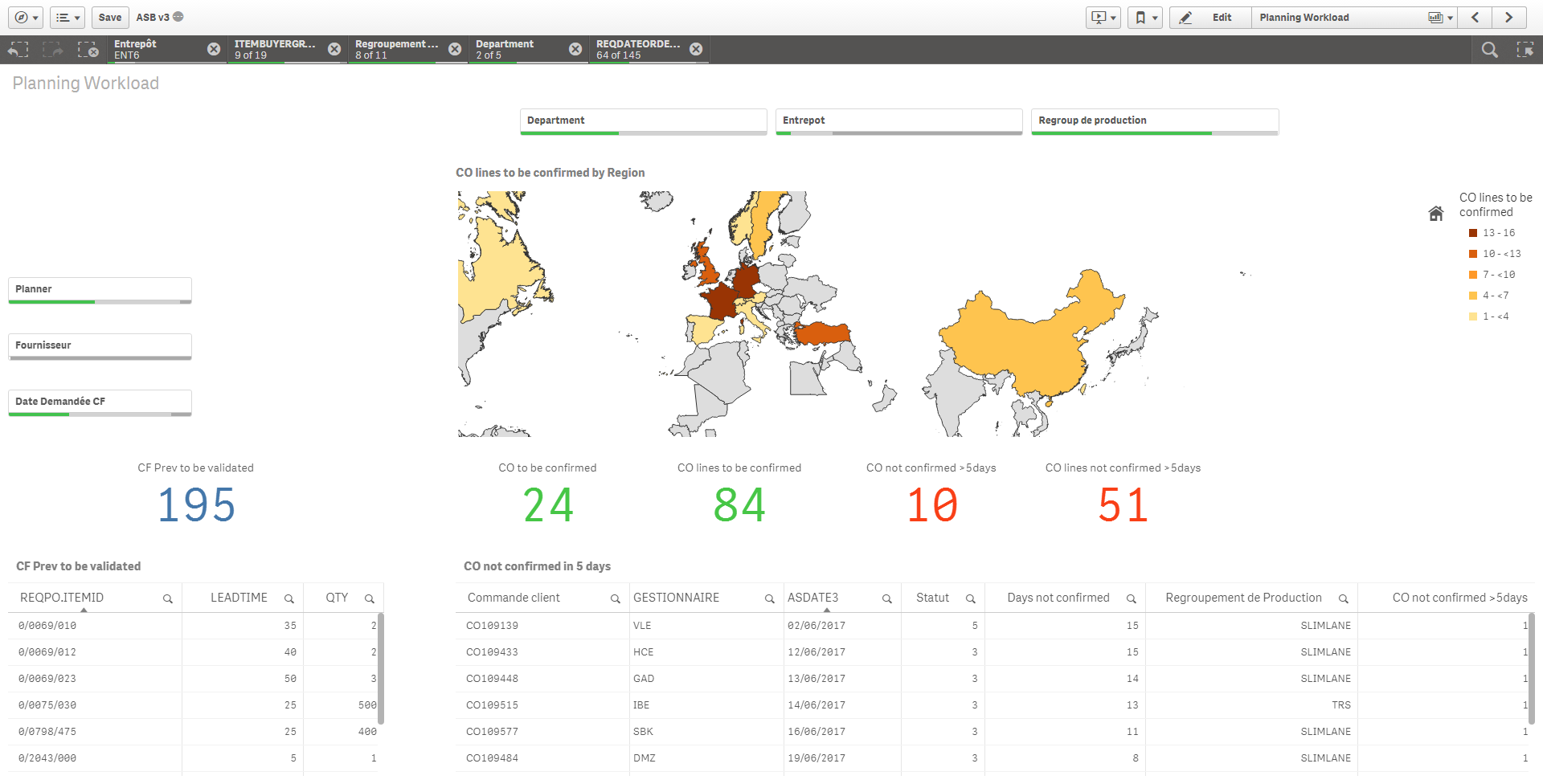Open the selections tool
The width and height of the screenshot is (1543, 784).
(1525, 49)
